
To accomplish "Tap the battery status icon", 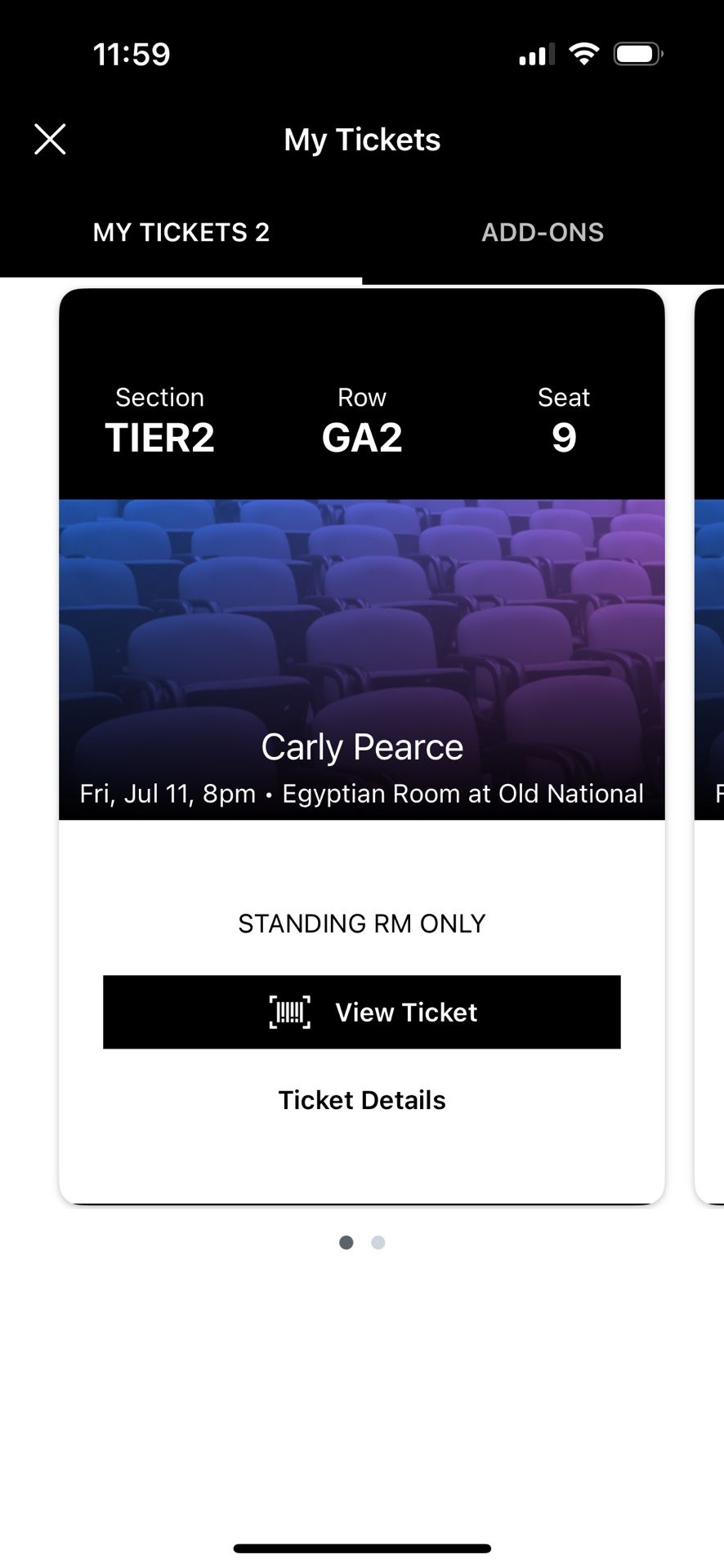I will click(x=638, y=54).
